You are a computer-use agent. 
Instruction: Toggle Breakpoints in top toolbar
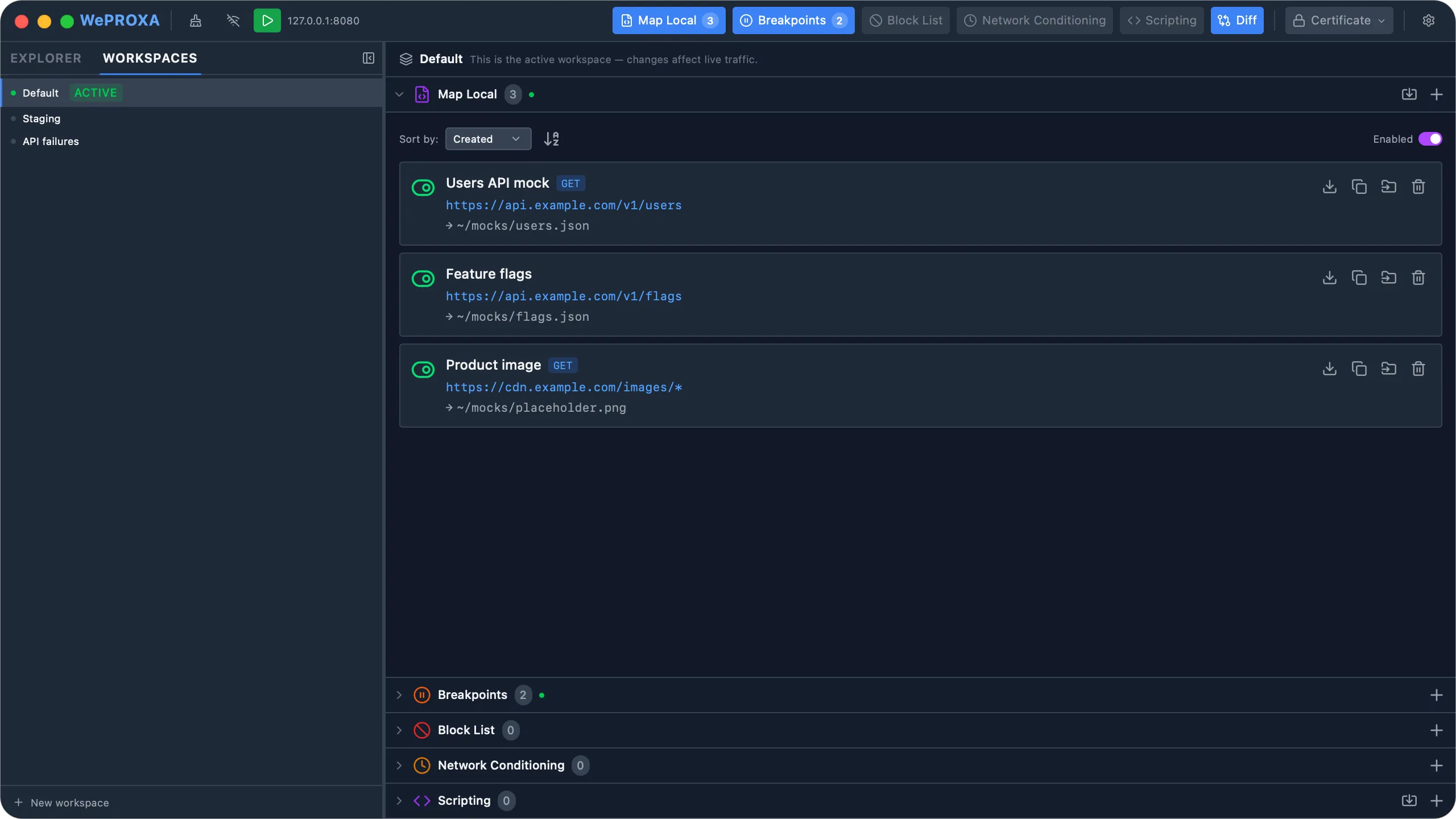coord(793,20)
